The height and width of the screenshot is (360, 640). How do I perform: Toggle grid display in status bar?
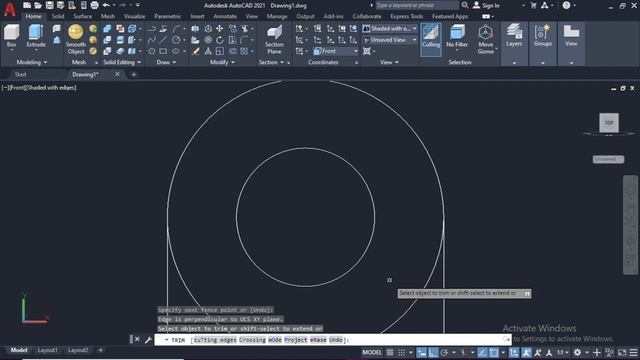point(390,352)
